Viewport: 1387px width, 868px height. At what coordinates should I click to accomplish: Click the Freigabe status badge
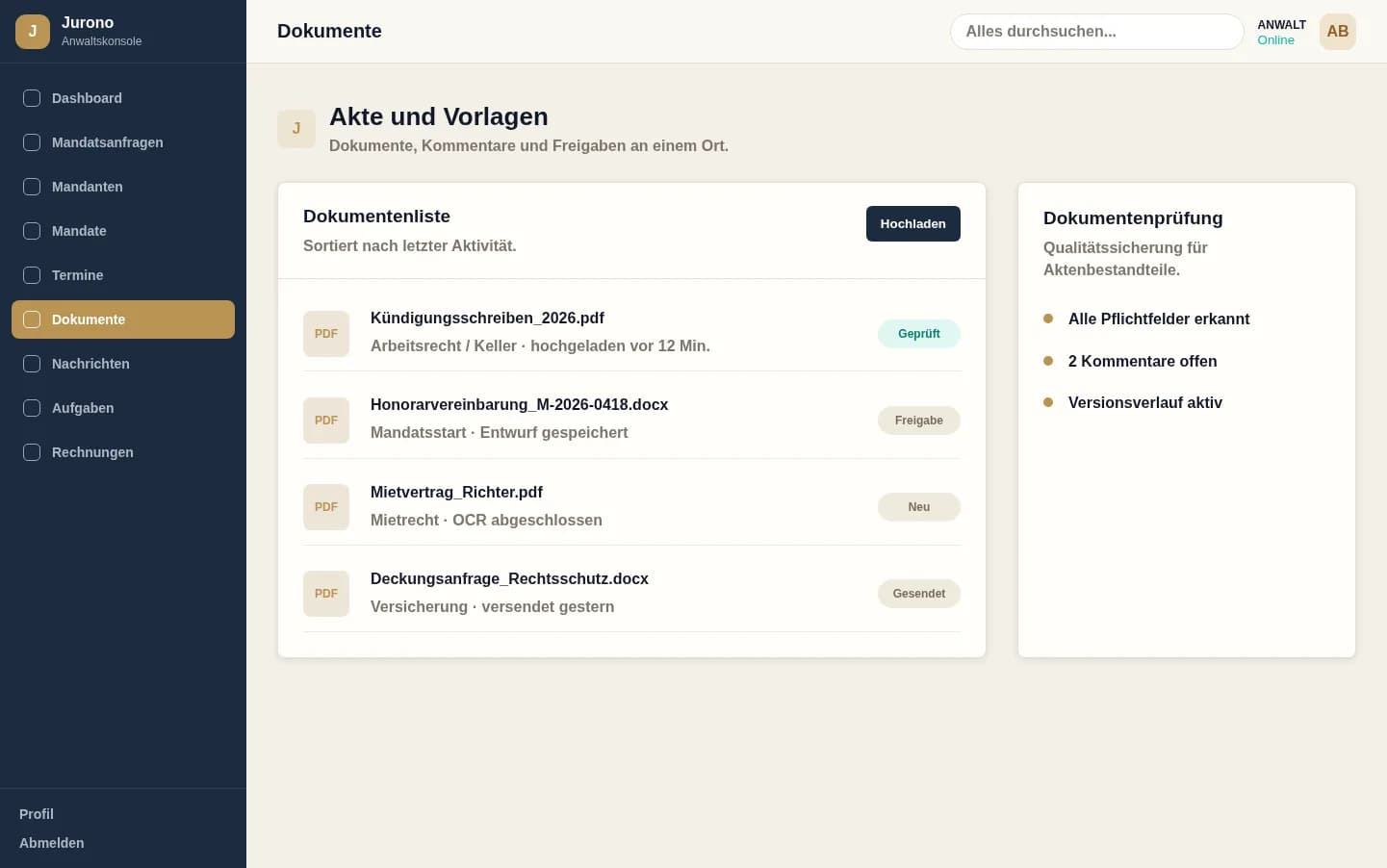point(919,421)
